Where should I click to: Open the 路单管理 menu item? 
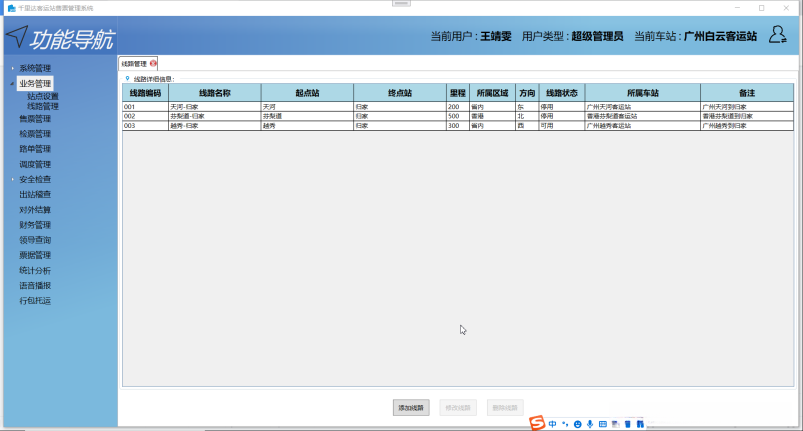coord(35,149)
